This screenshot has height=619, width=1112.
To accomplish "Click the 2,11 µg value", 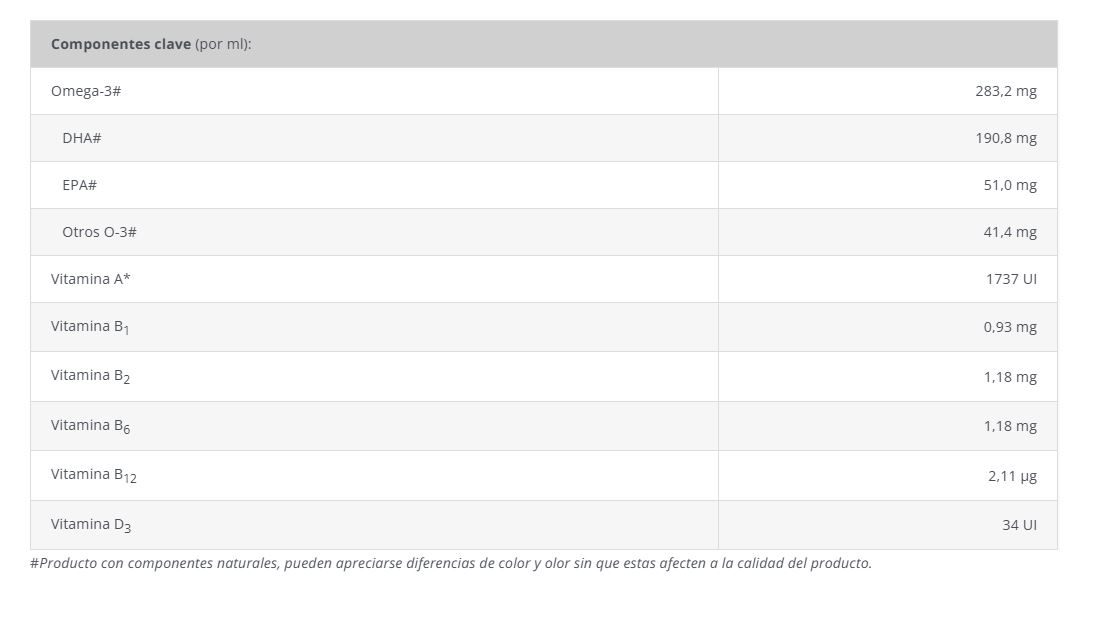I will [1012, 476].
